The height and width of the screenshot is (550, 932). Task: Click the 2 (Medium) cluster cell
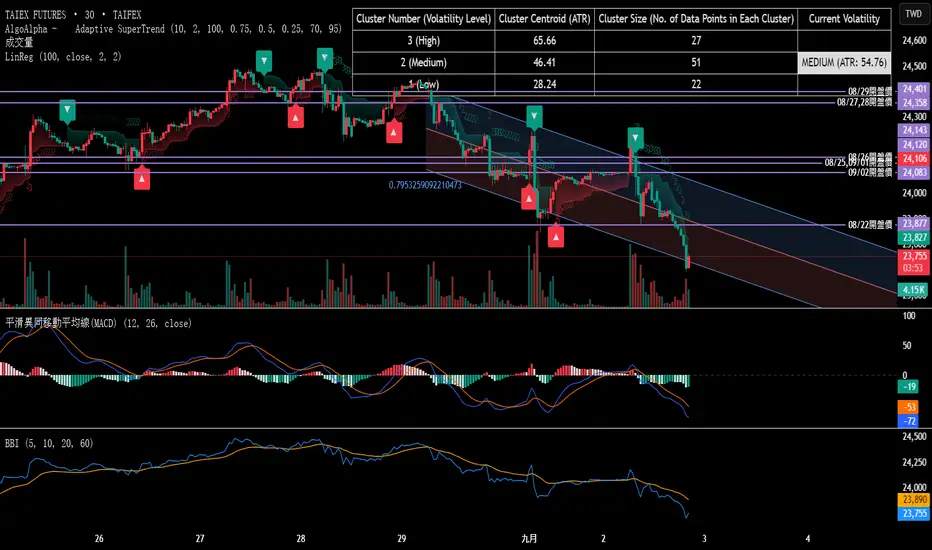pos(423,62)
